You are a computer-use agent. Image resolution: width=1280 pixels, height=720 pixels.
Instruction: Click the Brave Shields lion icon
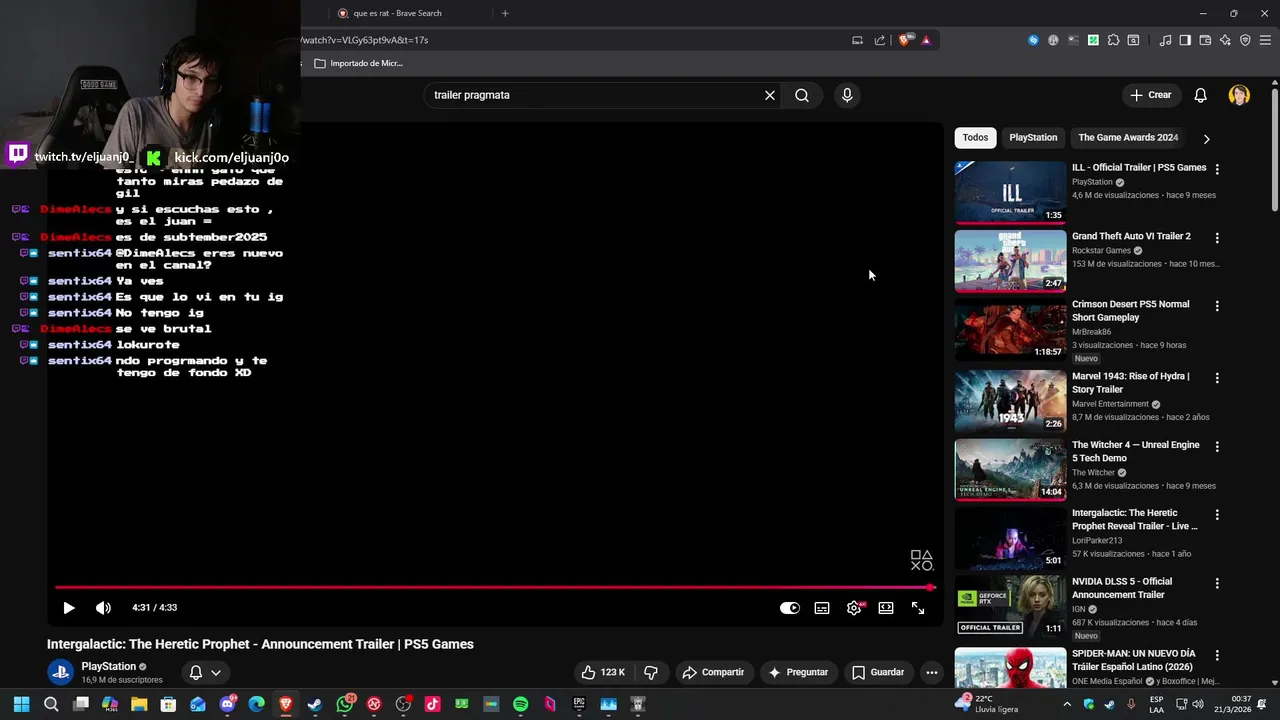tap(905, 40)
